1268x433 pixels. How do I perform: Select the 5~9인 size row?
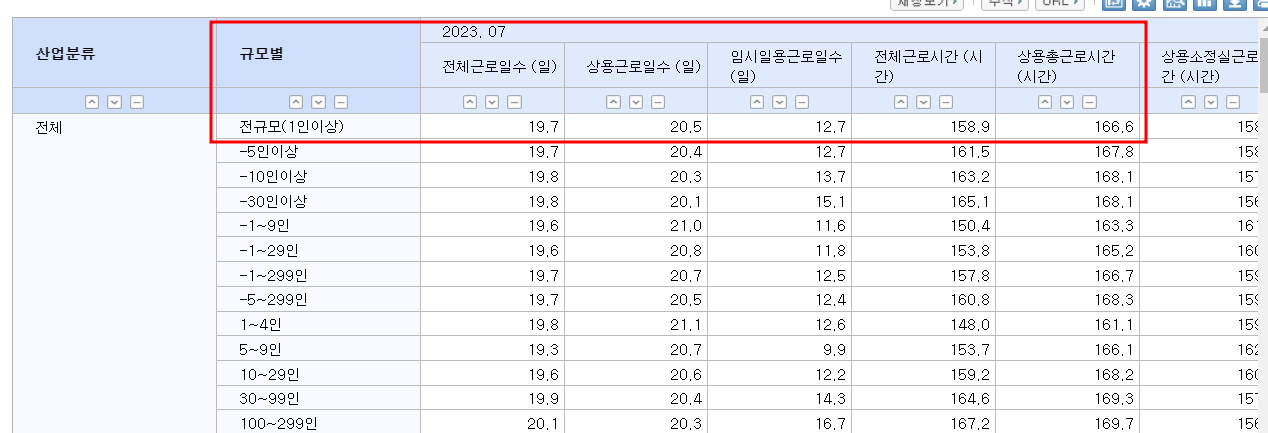[x=261, y=349]
